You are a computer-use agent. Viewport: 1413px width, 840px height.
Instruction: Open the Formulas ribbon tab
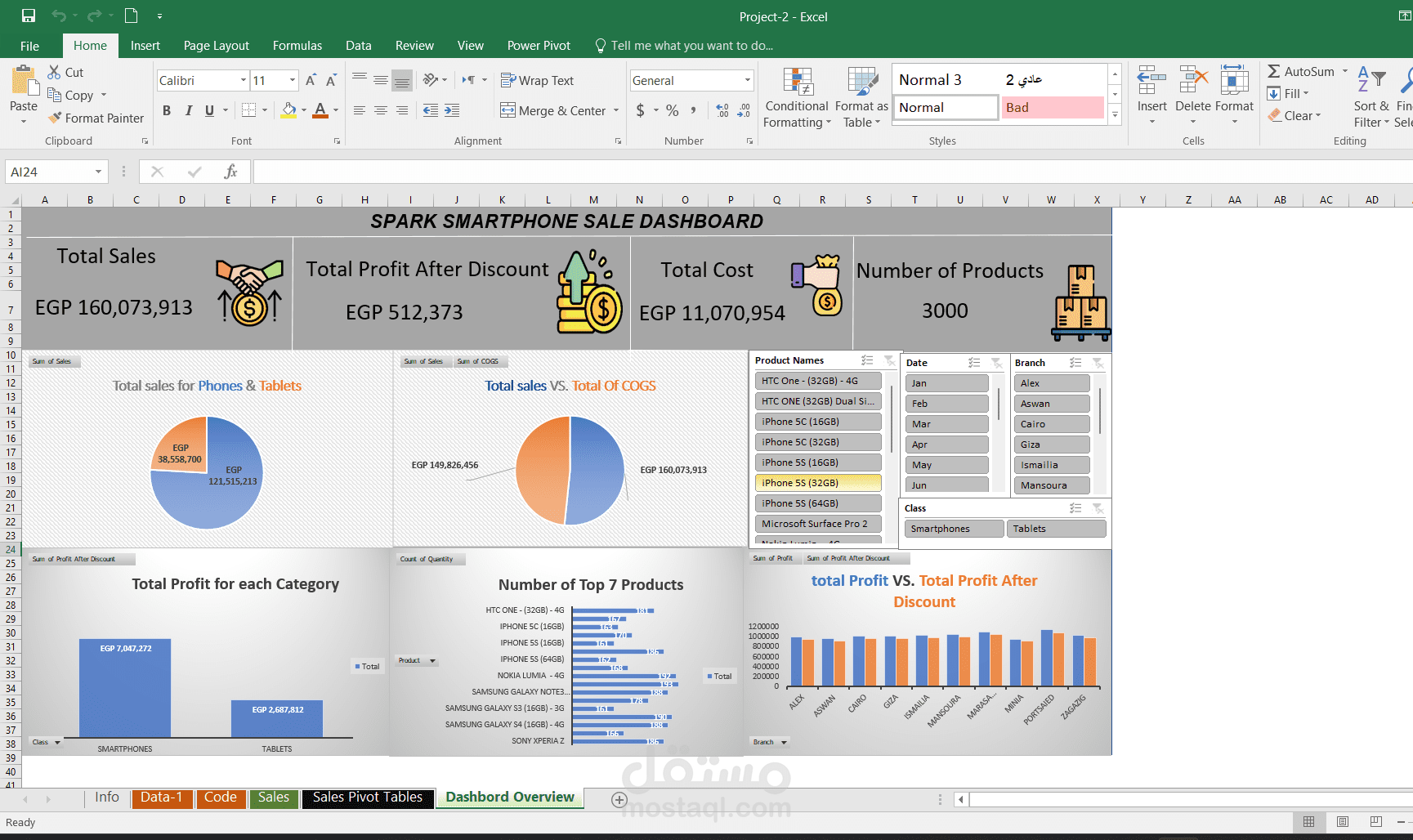pos(297,46)
